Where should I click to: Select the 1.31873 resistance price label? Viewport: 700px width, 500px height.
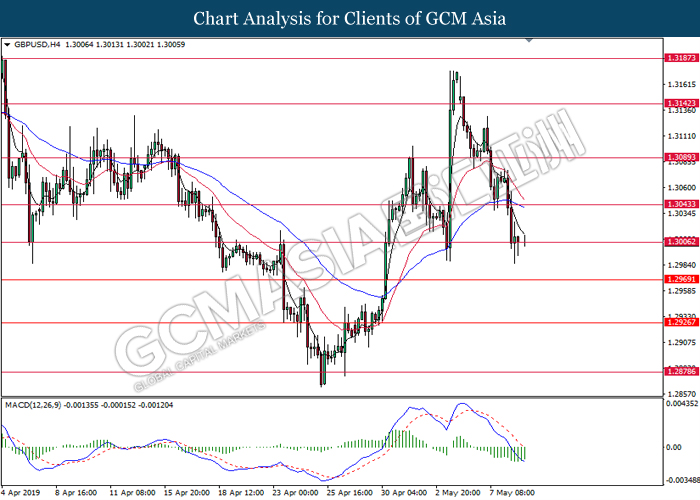click(x=681, y=58)
